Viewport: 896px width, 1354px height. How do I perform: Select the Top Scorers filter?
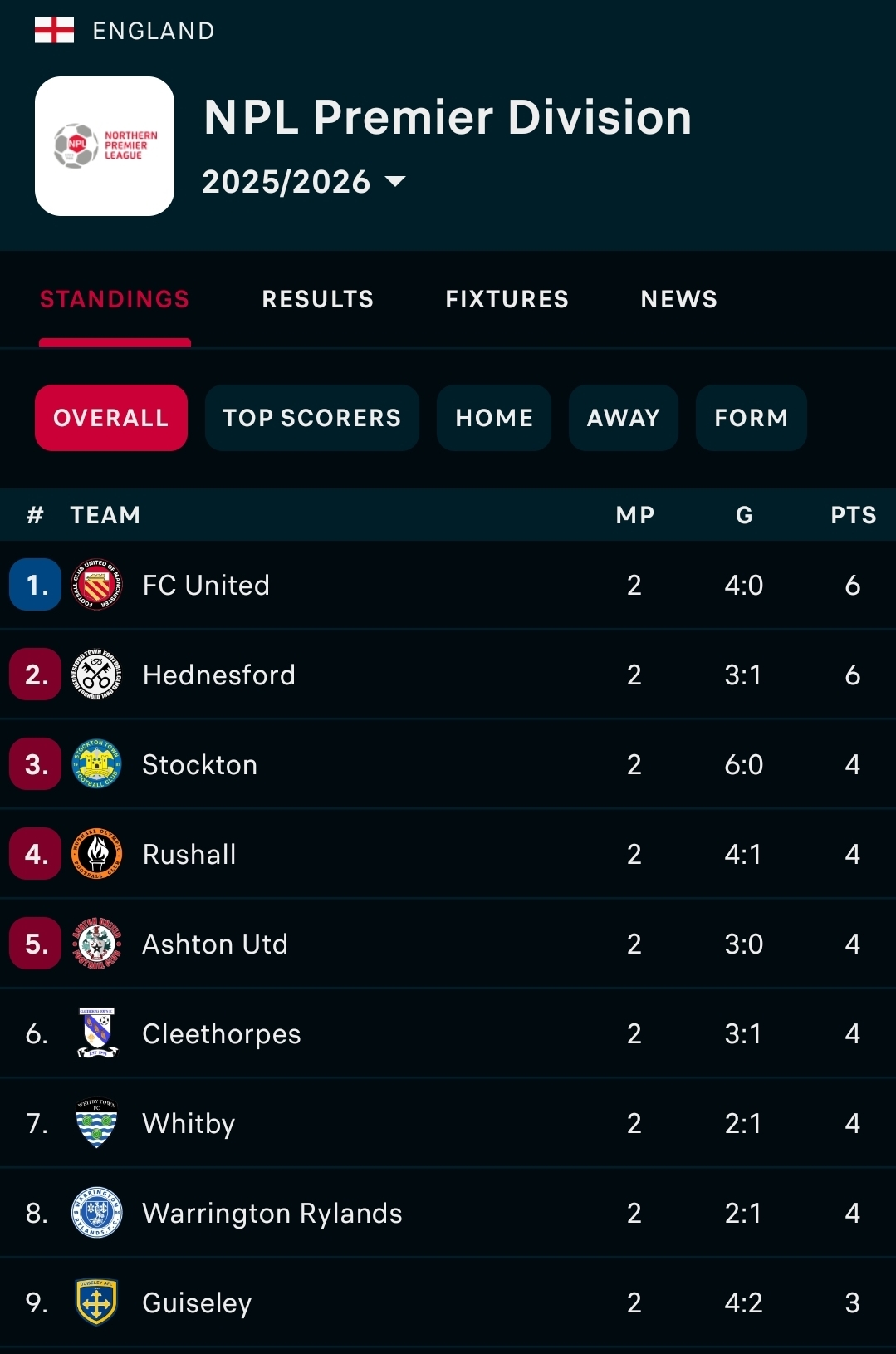tap(312, 418)
